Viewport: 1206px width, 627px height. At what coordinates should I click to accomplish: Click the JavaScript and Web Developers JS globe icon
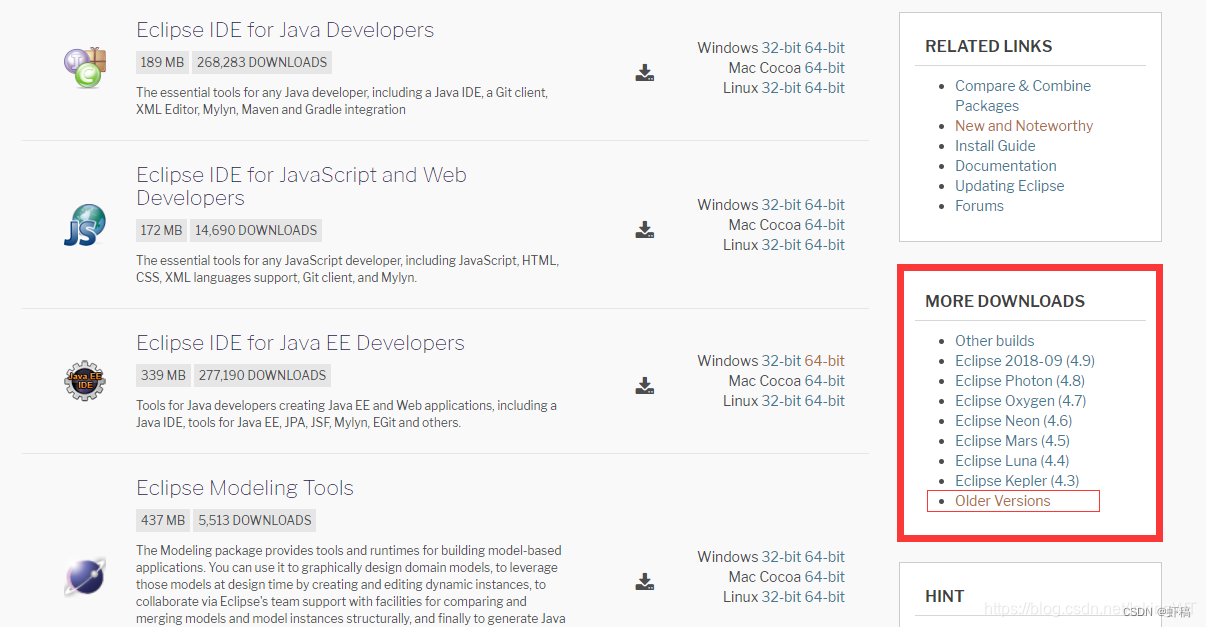point(85,225)
